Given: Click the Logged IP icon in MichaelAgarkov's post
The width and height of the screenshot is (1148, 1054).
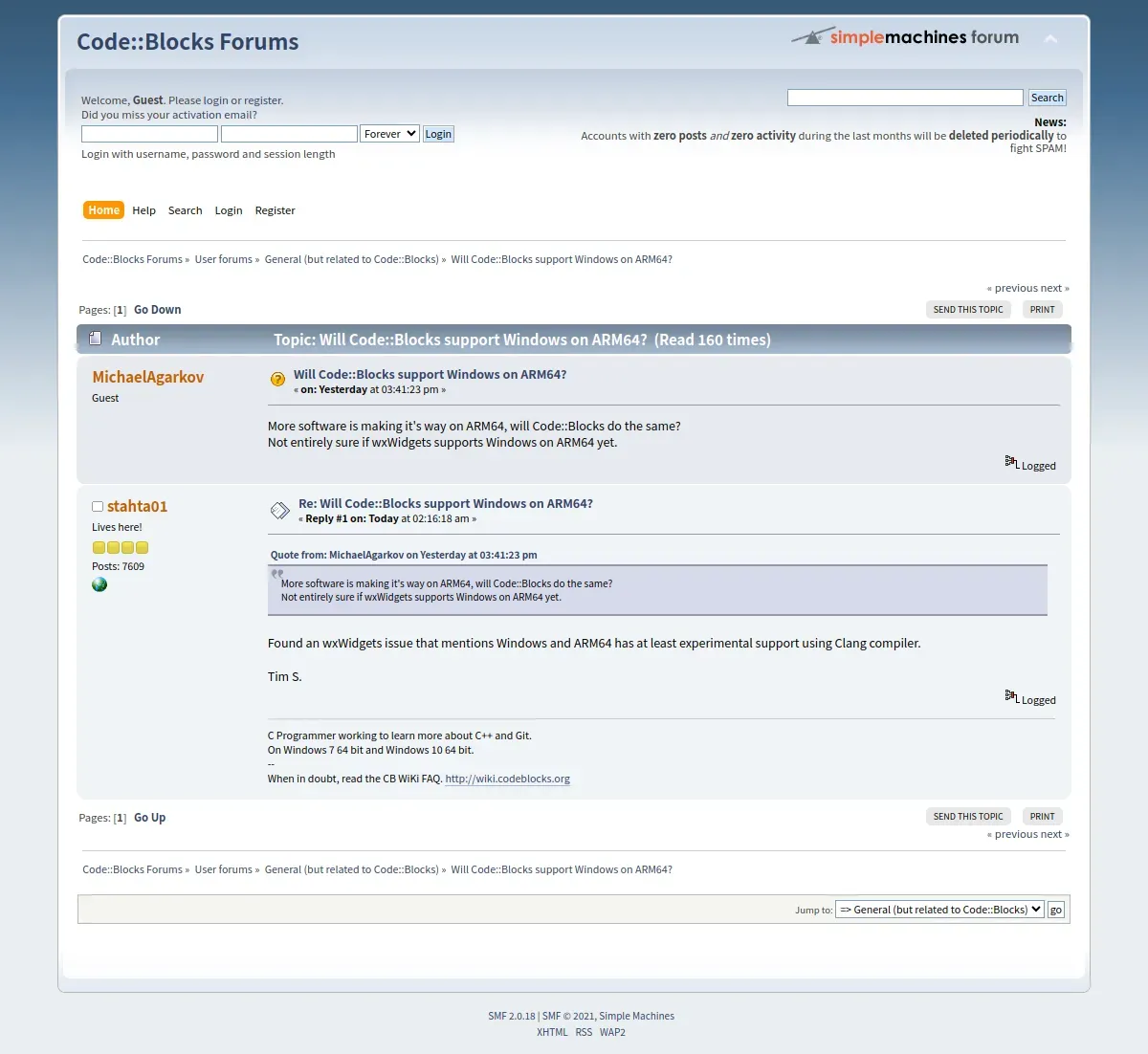Looking at the screenshot, I should click(1012, 462).
